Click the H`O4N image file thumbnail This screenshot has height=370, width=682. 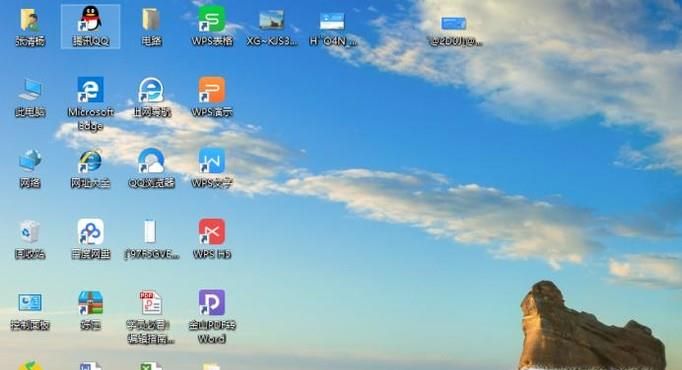[333, 27]
